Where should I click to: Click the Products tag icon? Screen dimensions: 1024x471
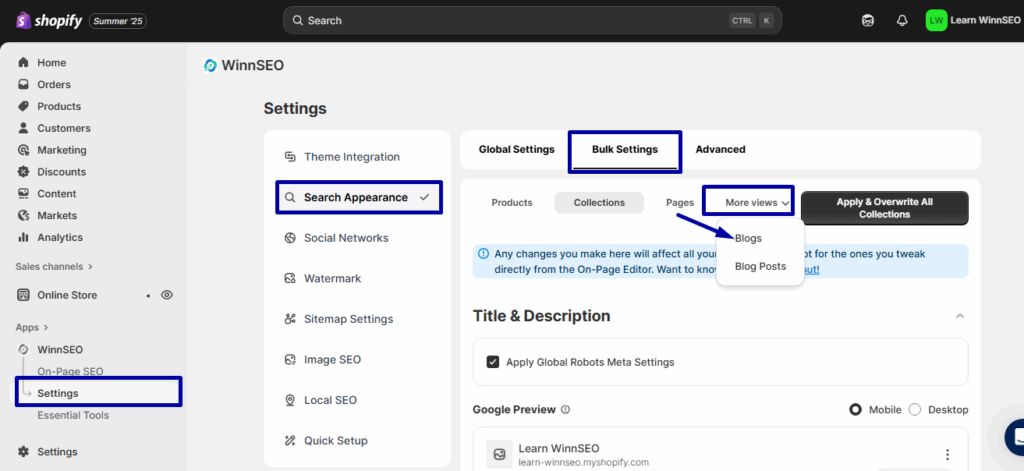pyautogui.click(x=24, y=106)
